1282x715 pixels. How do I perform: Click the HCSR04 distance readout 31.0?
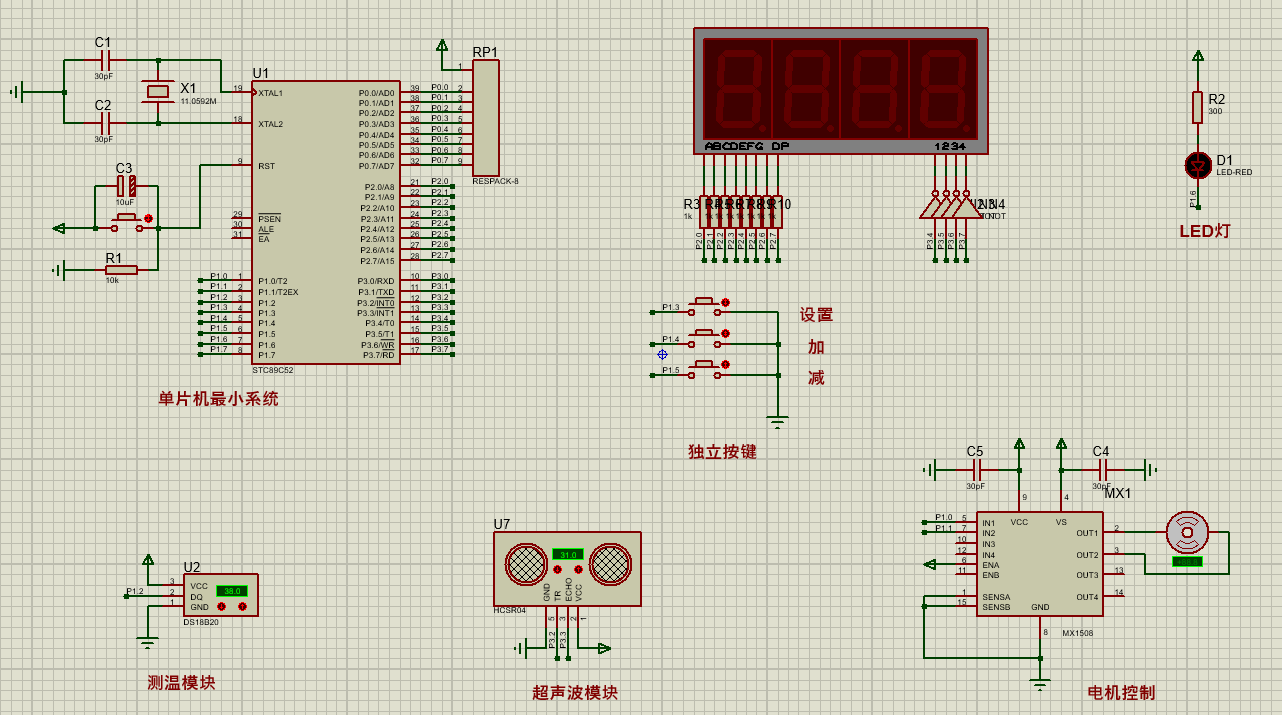(x=567, y=554)
